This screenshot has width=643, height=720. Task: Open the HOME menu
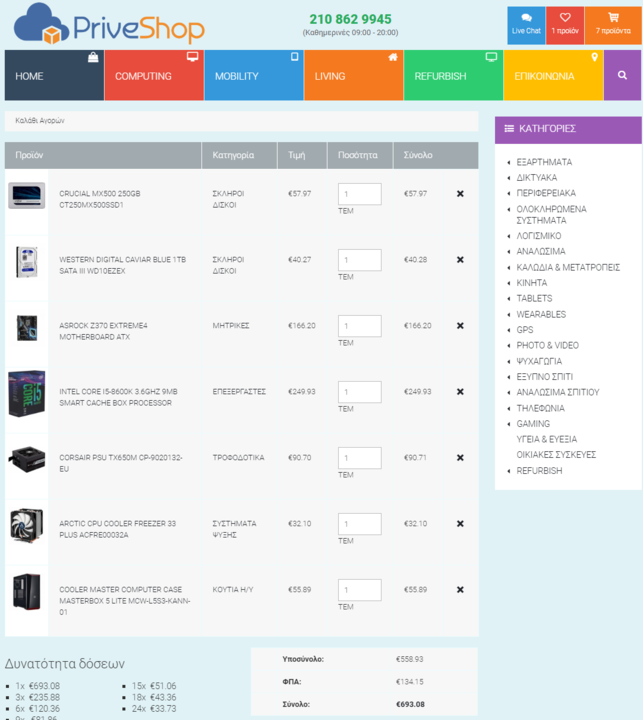(x=54, y=75)
